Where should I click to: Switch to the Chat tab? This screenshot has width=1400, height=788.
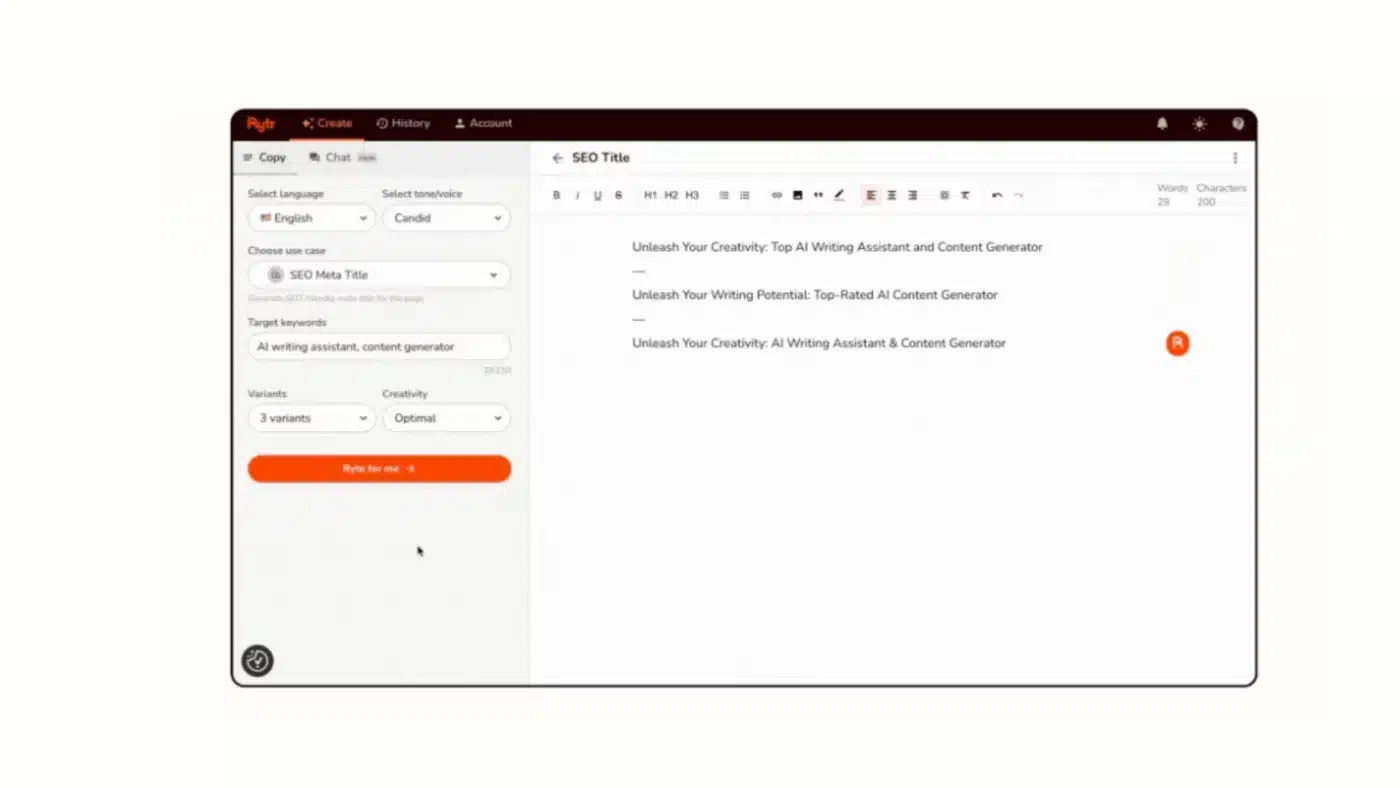click(343, 158)
